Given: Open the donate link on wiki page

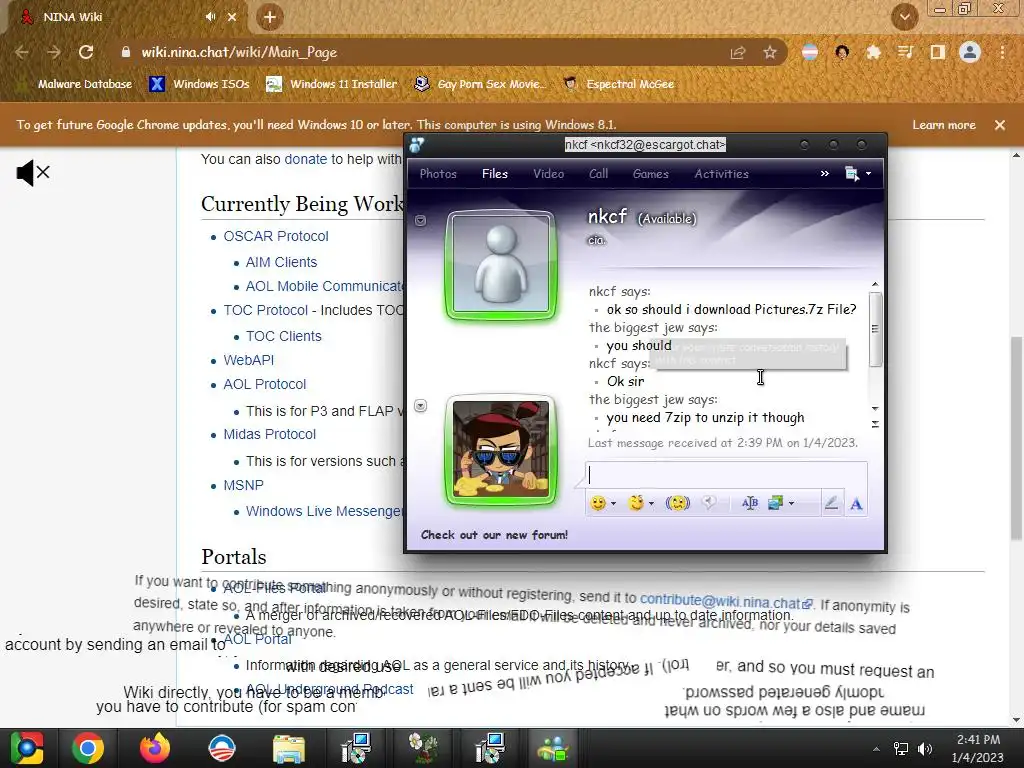Looking at the screenshot, I should 306,159.
